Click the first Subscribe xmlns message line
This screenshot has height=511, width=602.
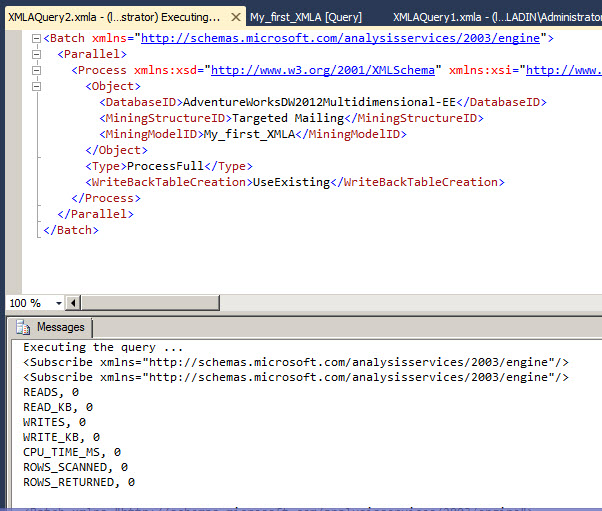(x=296, y=362)
